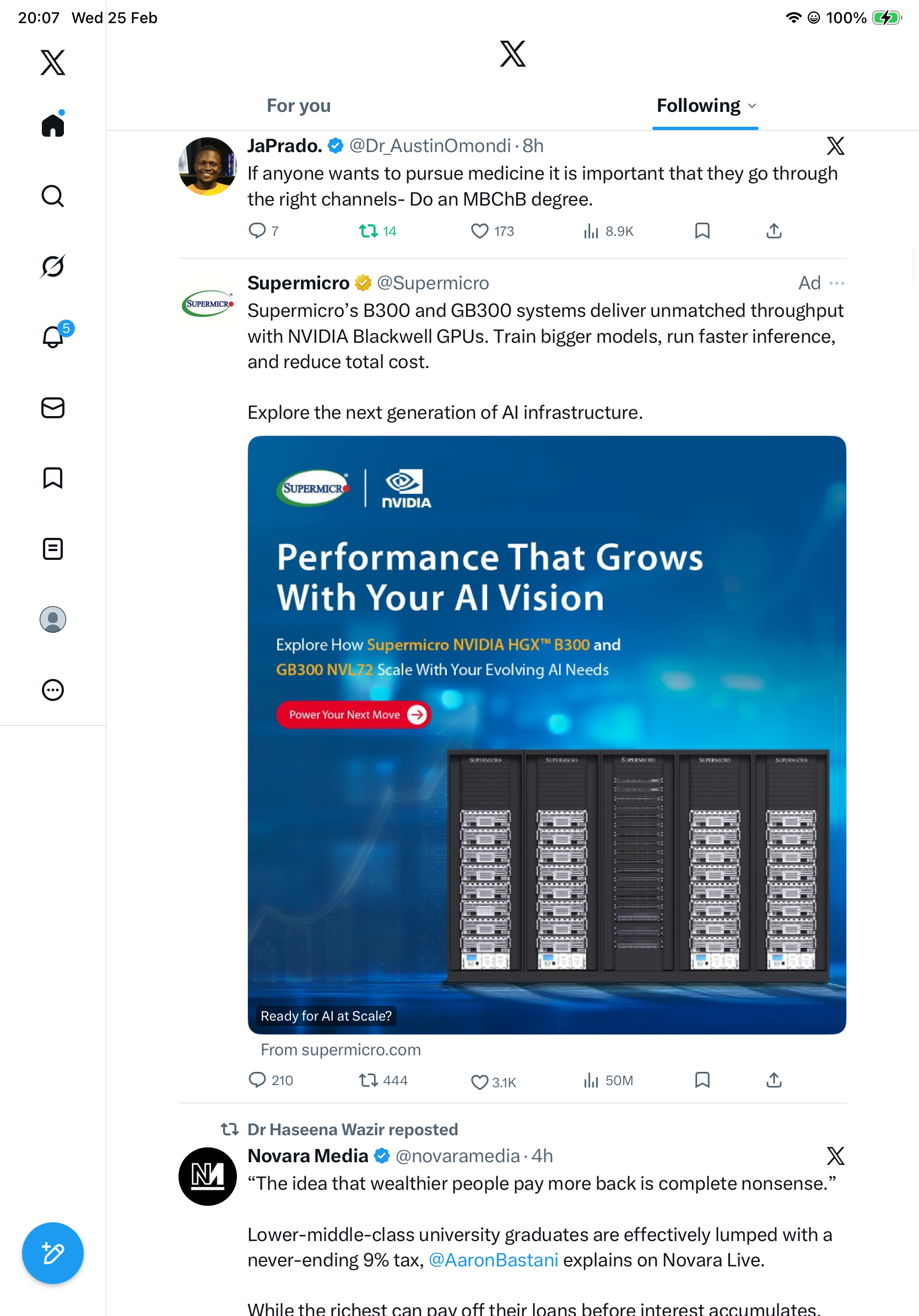Open Novara Media's profile avatar

tap(207, 1176)
